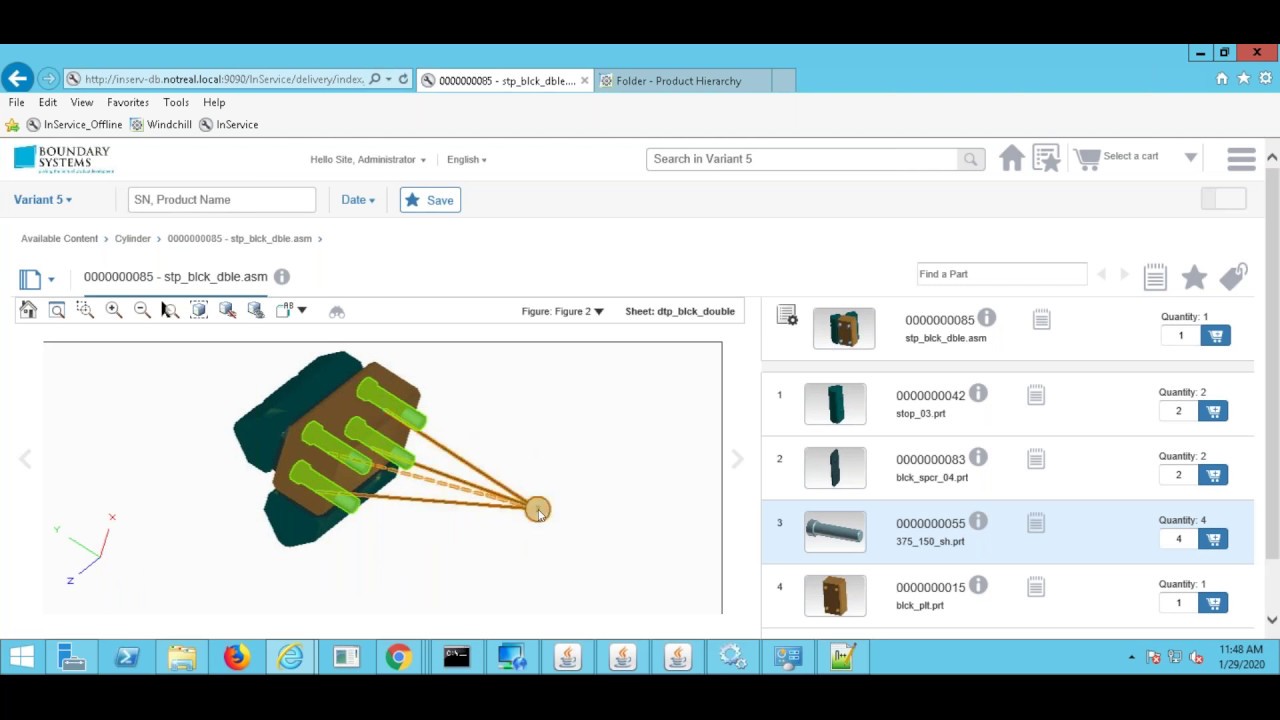
Task: Open the File menu
Action: pyautogui.click(x=16, y=102)
